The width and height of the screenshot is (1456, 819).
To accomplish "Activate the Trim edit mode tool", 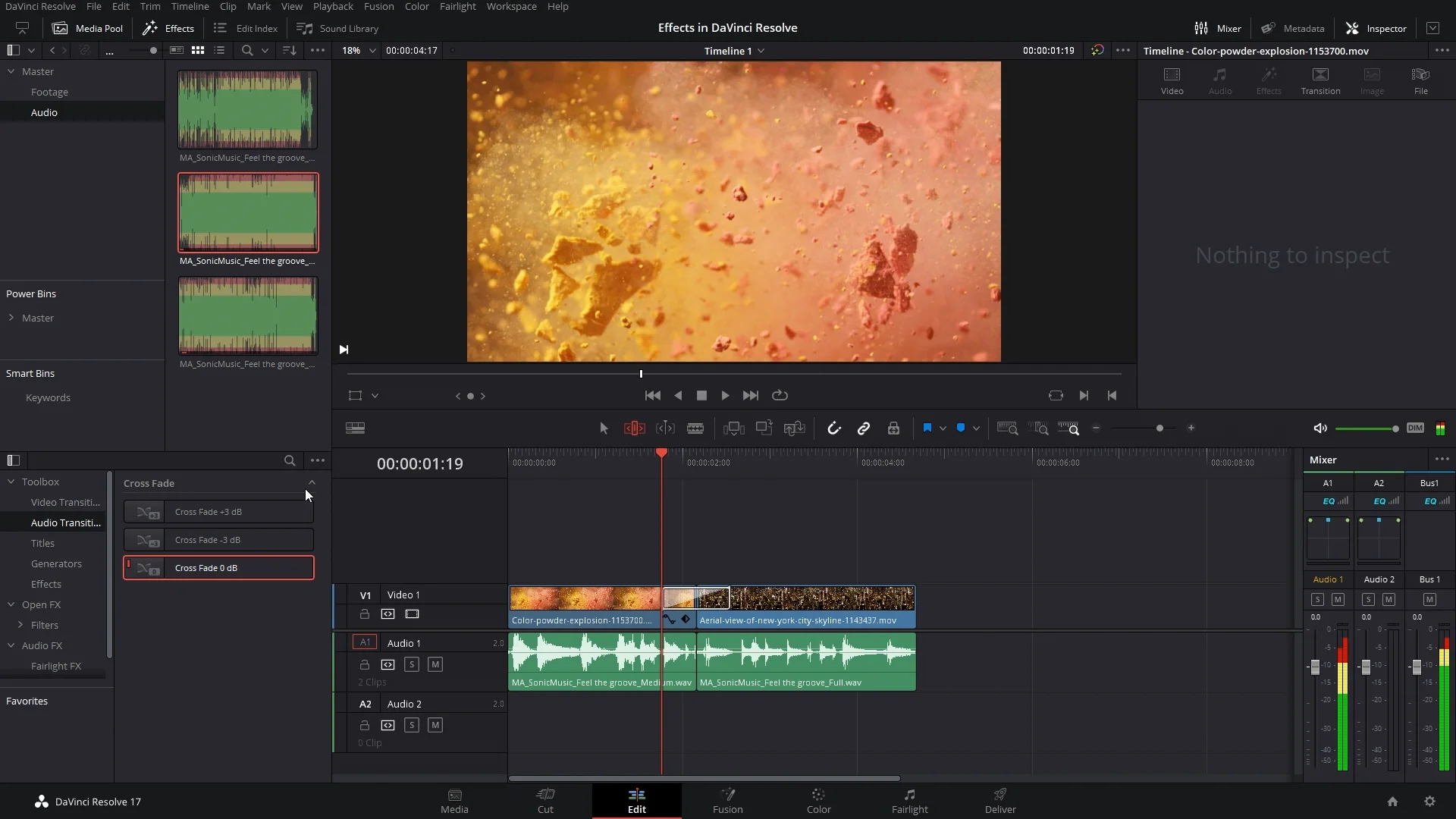I will pyautogui.click(x=634, y=428).
